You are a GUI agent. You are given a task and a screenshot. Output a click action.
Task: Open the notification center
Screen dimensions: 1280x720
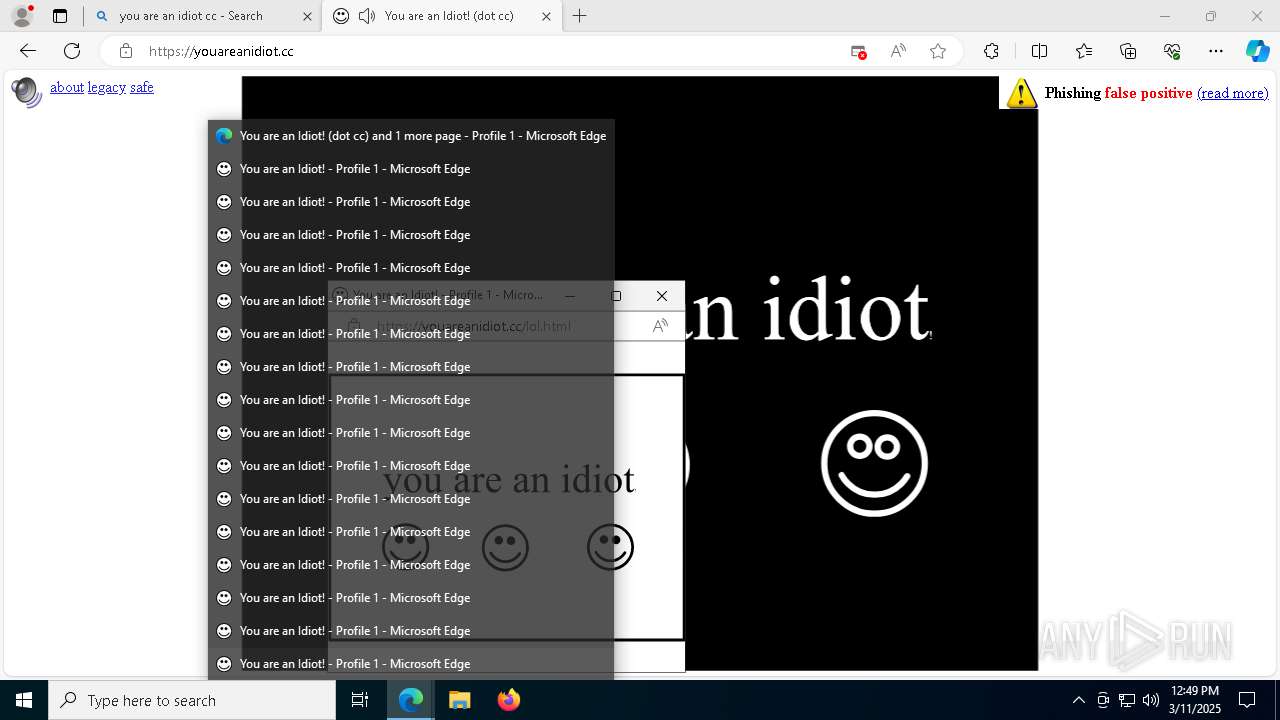[x=1247, y=700]
